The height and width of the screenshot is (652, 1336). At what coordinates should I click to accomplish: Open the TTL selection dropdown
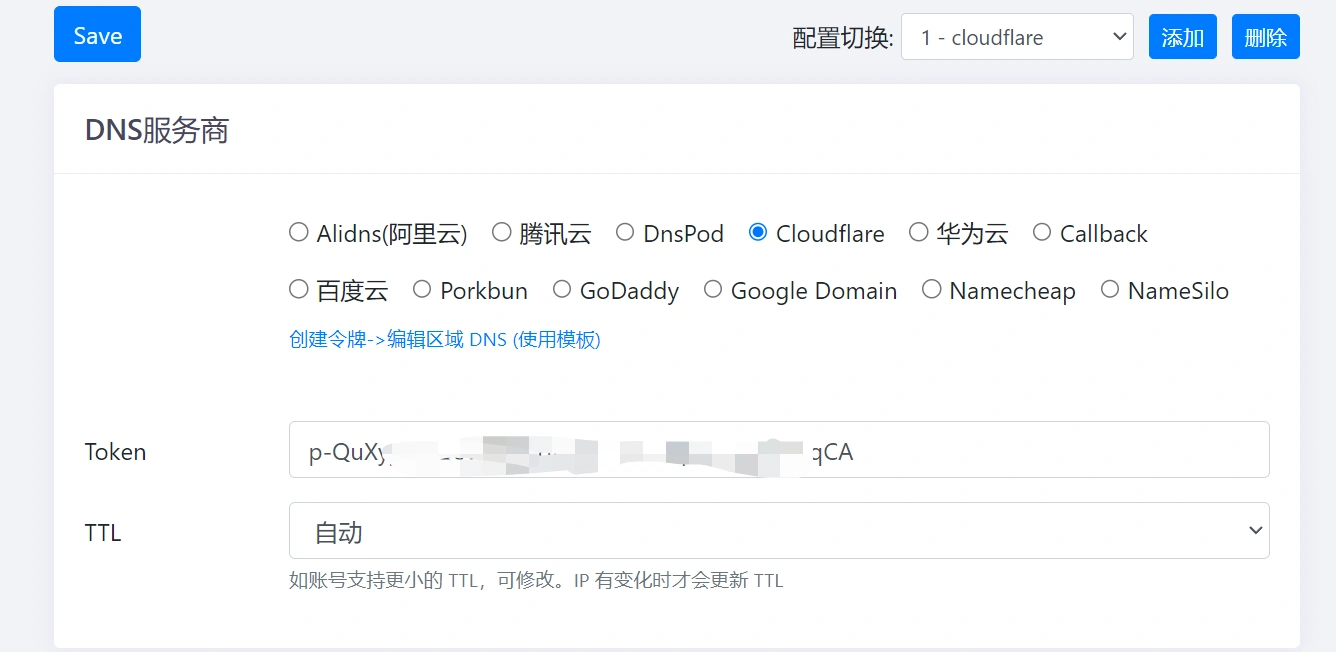pos(779,530)
